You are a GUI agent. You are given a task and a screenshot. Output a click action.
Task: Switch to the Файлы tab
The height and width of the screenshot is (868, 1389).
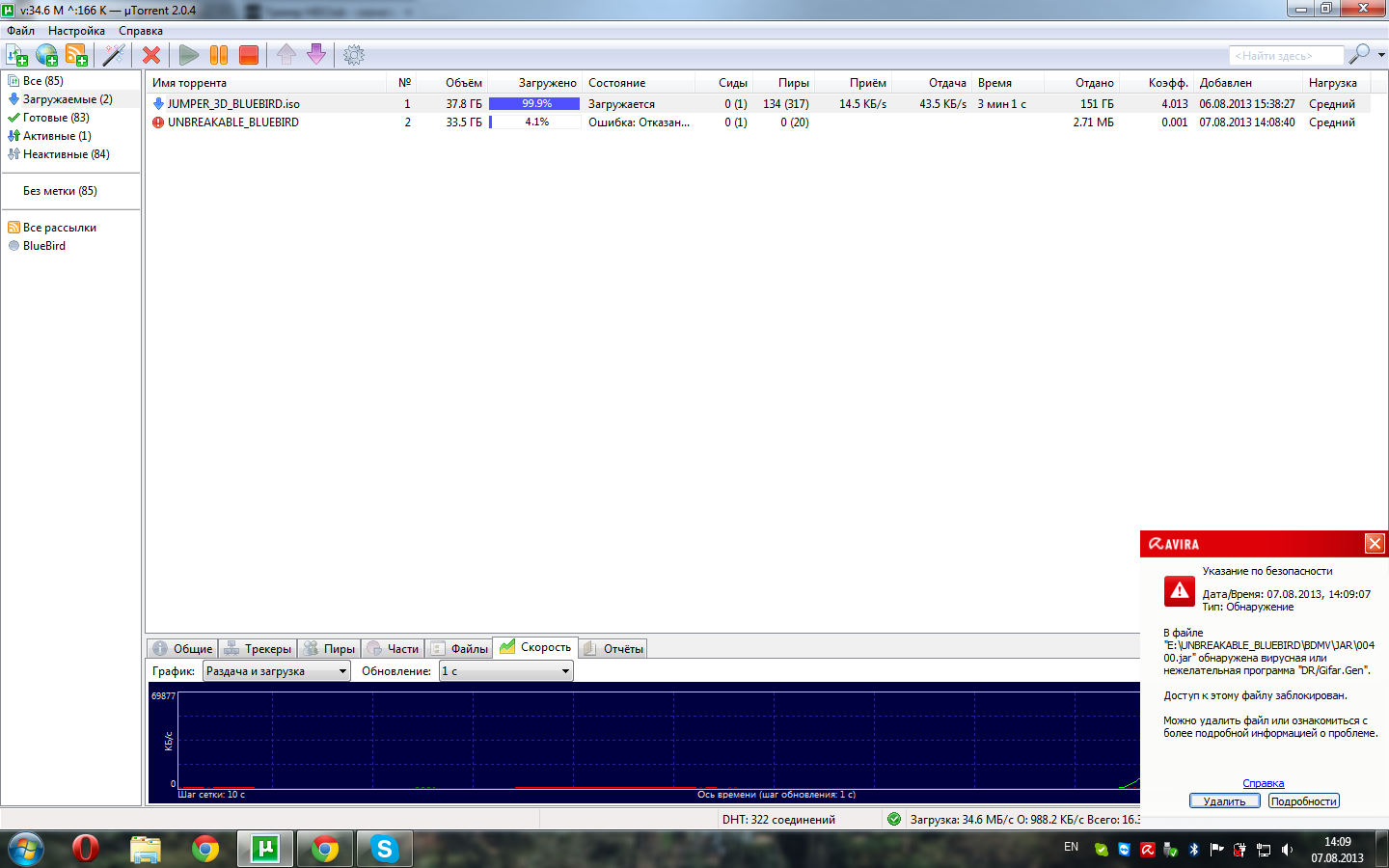pyautogui.click(x=459, y=649)
